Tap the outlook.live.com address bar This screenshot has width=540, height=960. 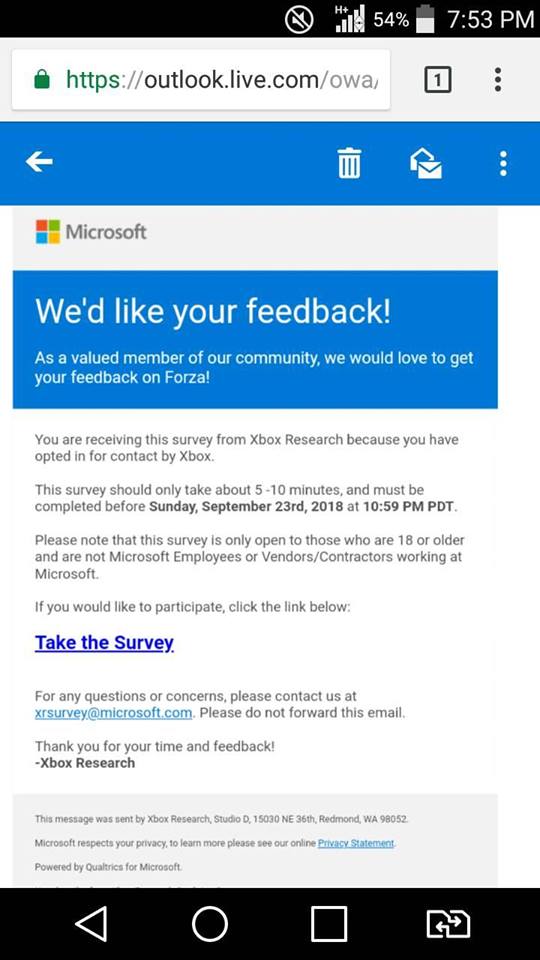click(201, 80)
